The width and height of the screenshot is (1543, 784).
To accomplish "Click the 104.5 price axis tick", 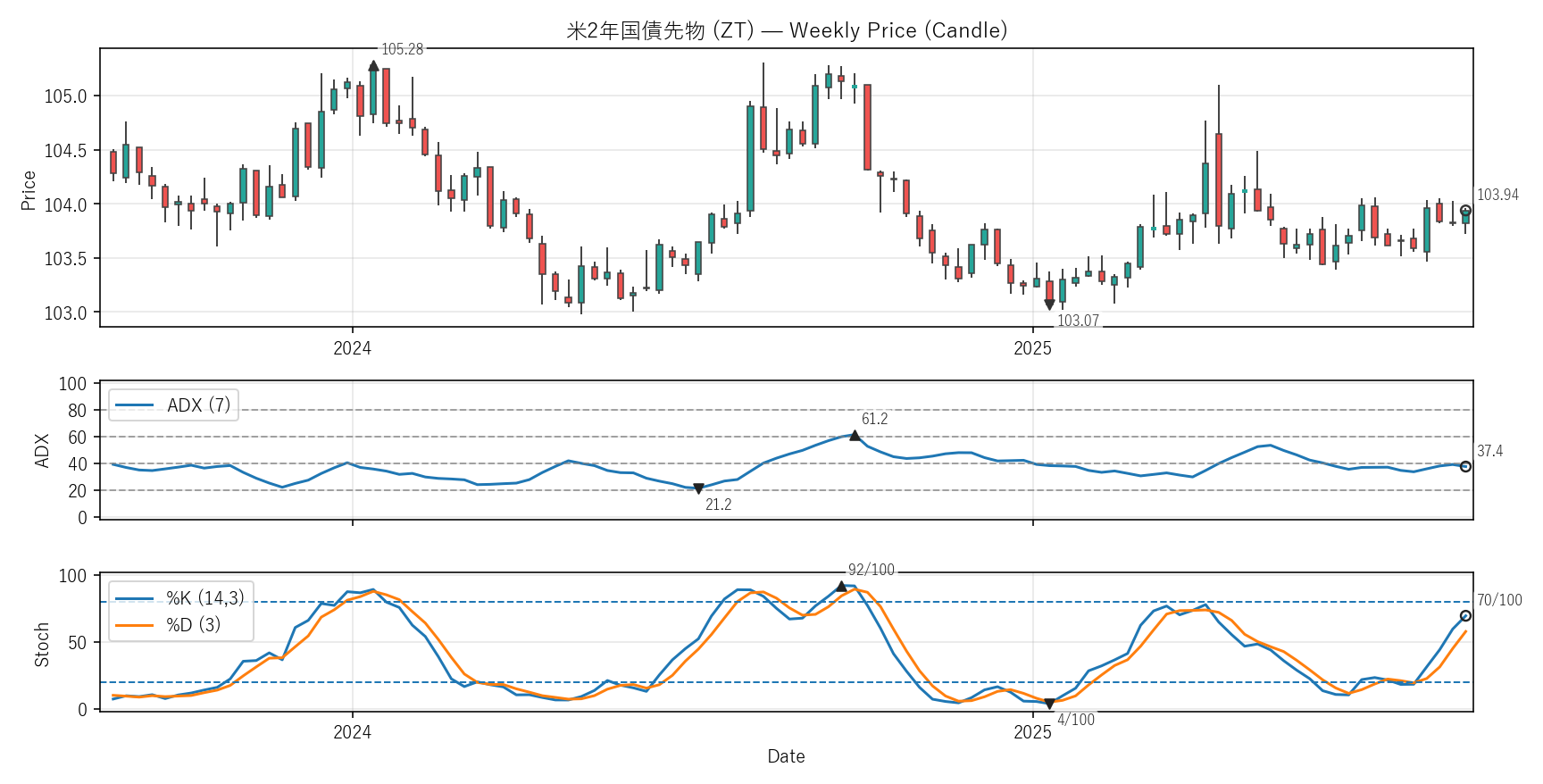I will [66, 151].
